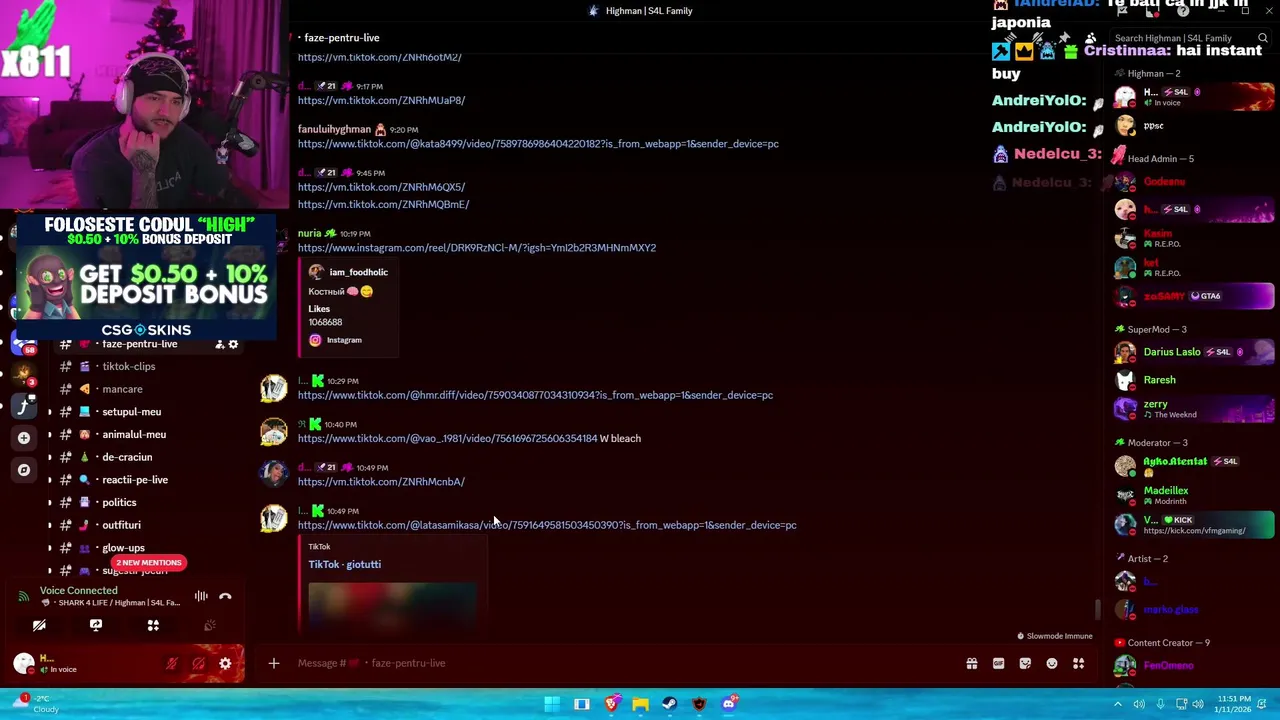Viewport: 1280px width, 720px height.
Task: Expand reactii-pe-live channel threads
Action: pyautogui.click(x=50, y=480)
